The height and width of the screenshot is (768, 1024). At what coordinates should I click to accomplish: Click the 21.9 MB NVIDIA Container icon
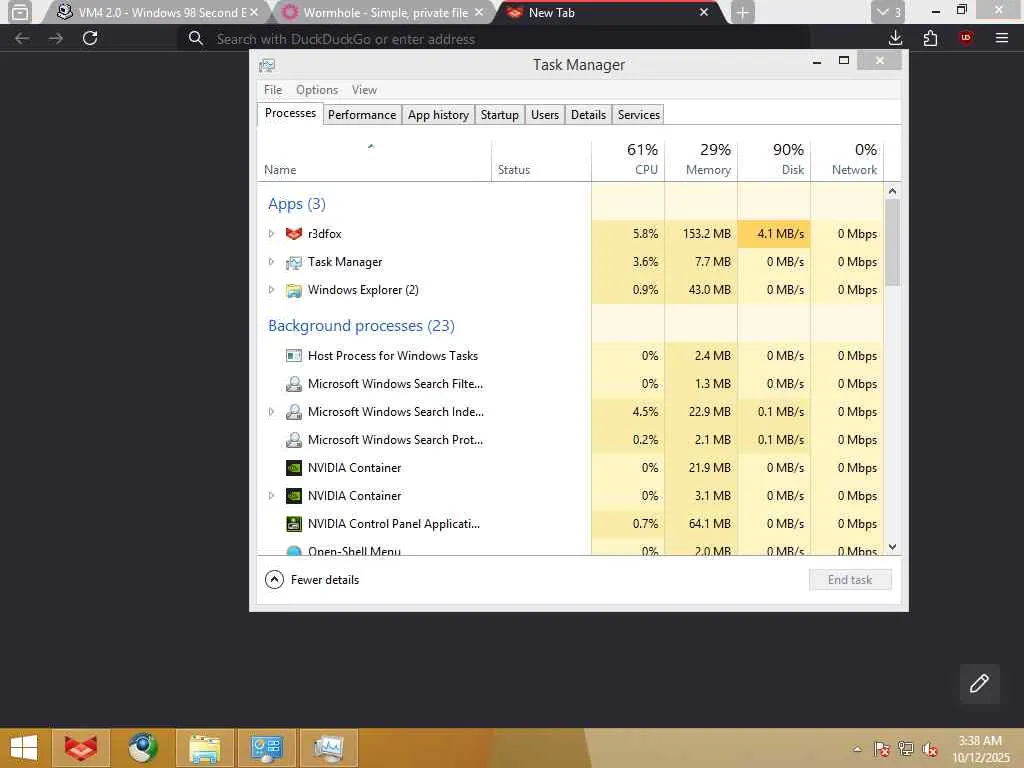pos(294,468)
